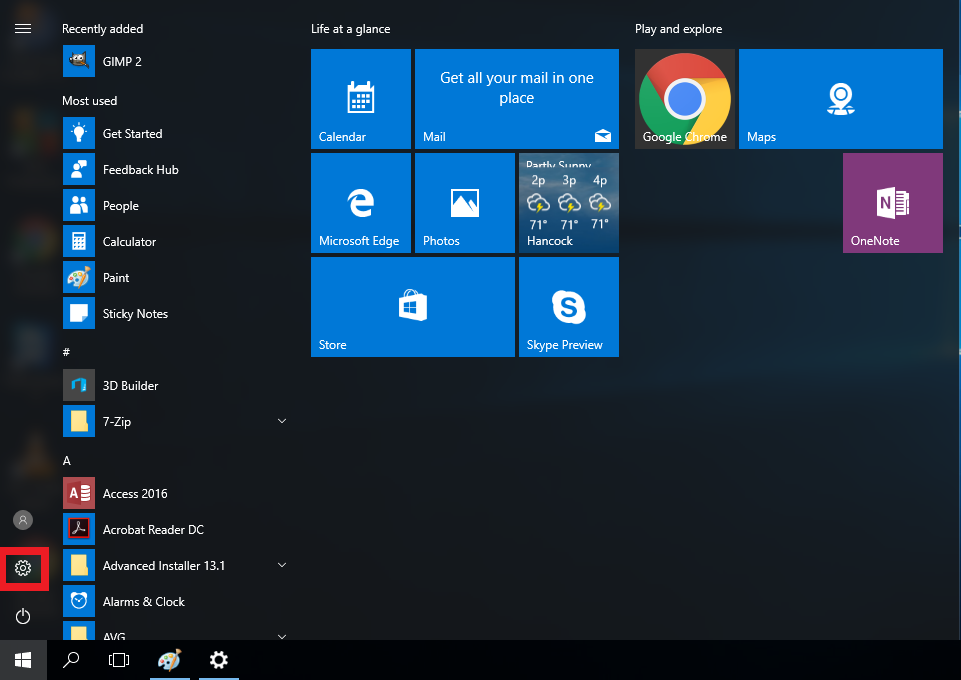Open the Photos tile

465,203
